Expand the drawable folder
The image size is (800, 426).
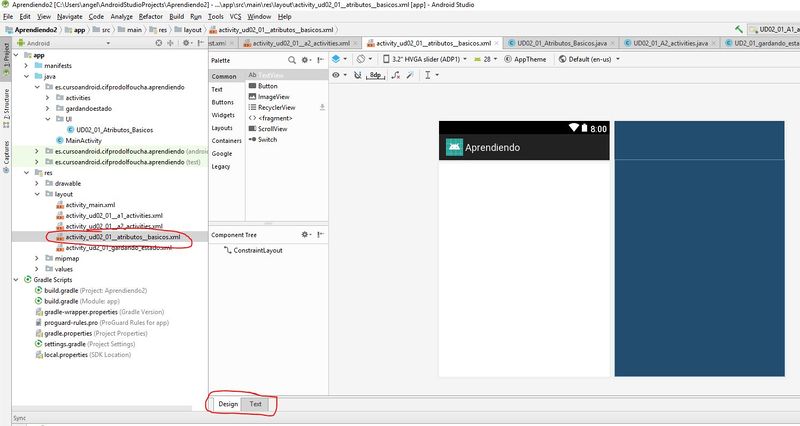coord(37,184)
